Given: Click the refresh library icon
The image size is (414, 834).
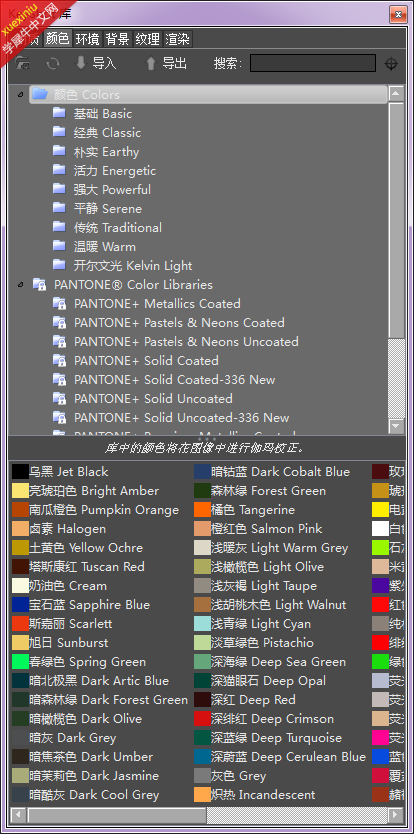Looking at the screenshot, I should 52,64.
